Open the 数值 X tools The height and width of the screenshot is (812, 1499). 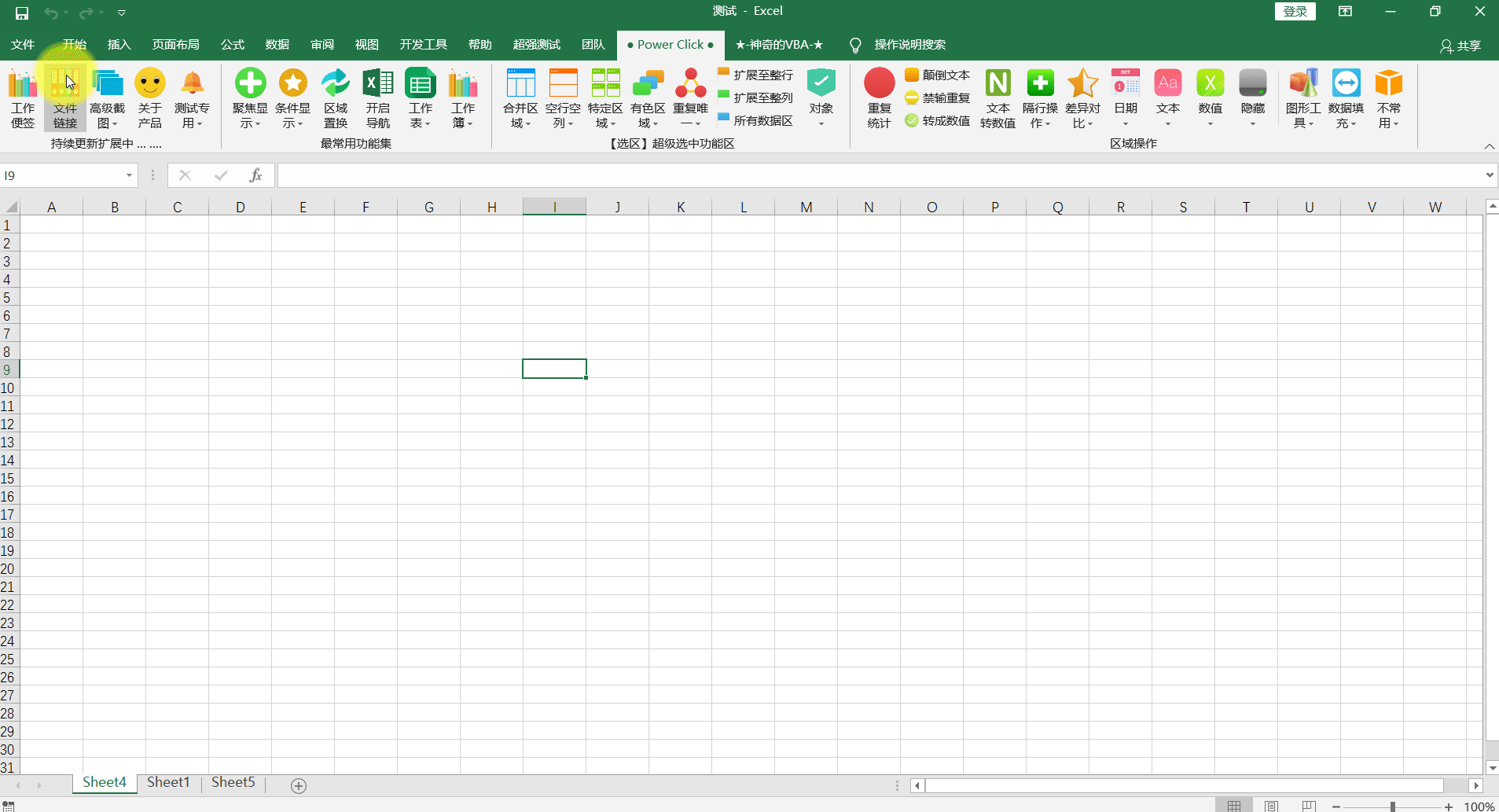pyautogui.click(x=1211, y=98)
